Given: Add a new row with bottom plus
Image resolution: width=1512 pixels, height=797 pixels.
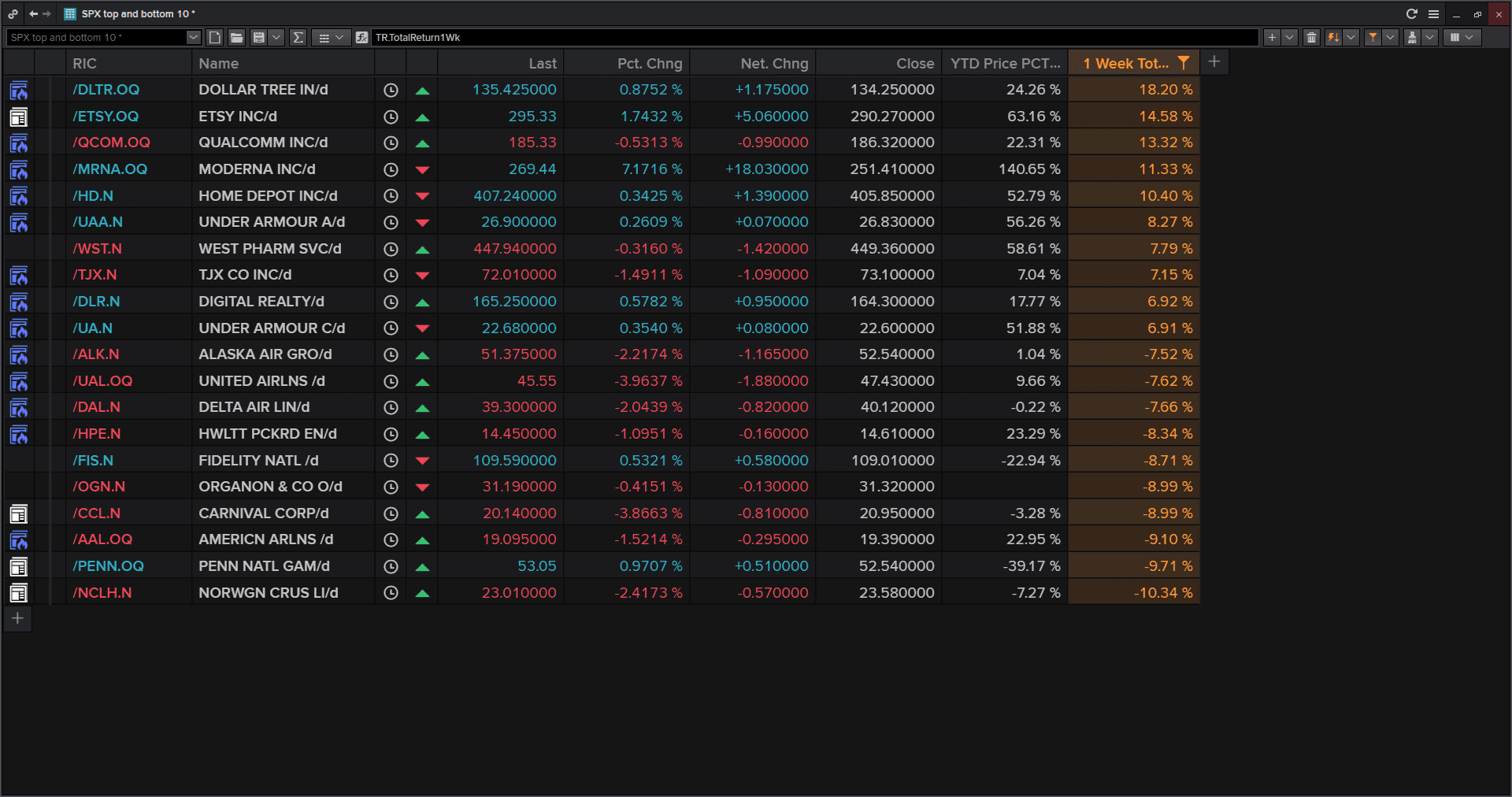Looking at the screenshot, I should 17,618.
